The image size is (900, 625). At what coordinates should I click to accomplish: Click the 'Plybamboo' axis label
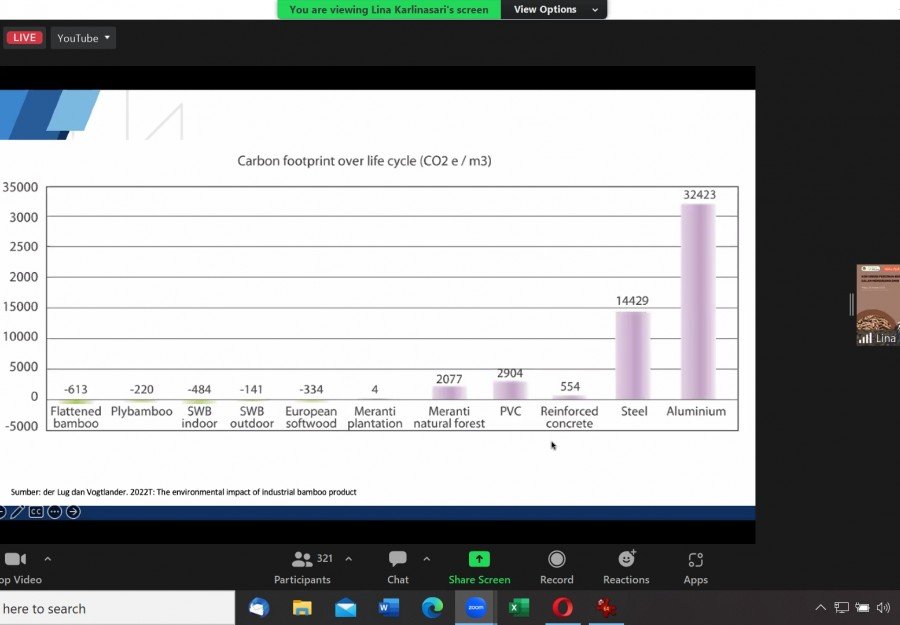tap(142, 411)
